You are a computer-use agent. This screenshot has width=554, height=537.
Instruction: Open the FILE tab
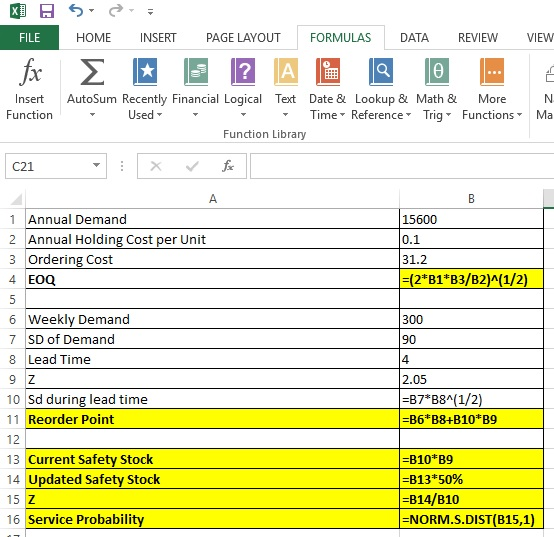coord(29,37)
